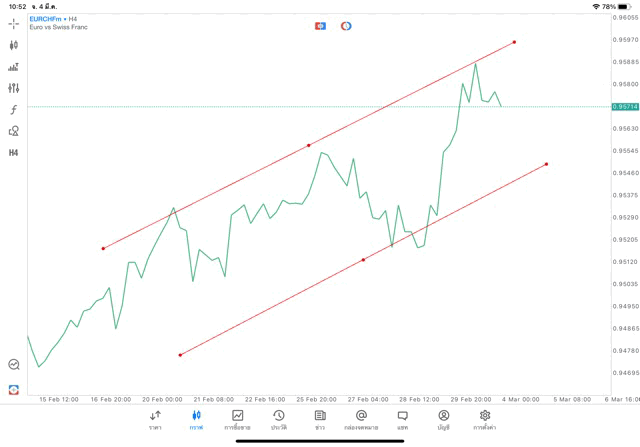
Task: Expand the H4 timeframe selector
Action: (x=14, y=153)
